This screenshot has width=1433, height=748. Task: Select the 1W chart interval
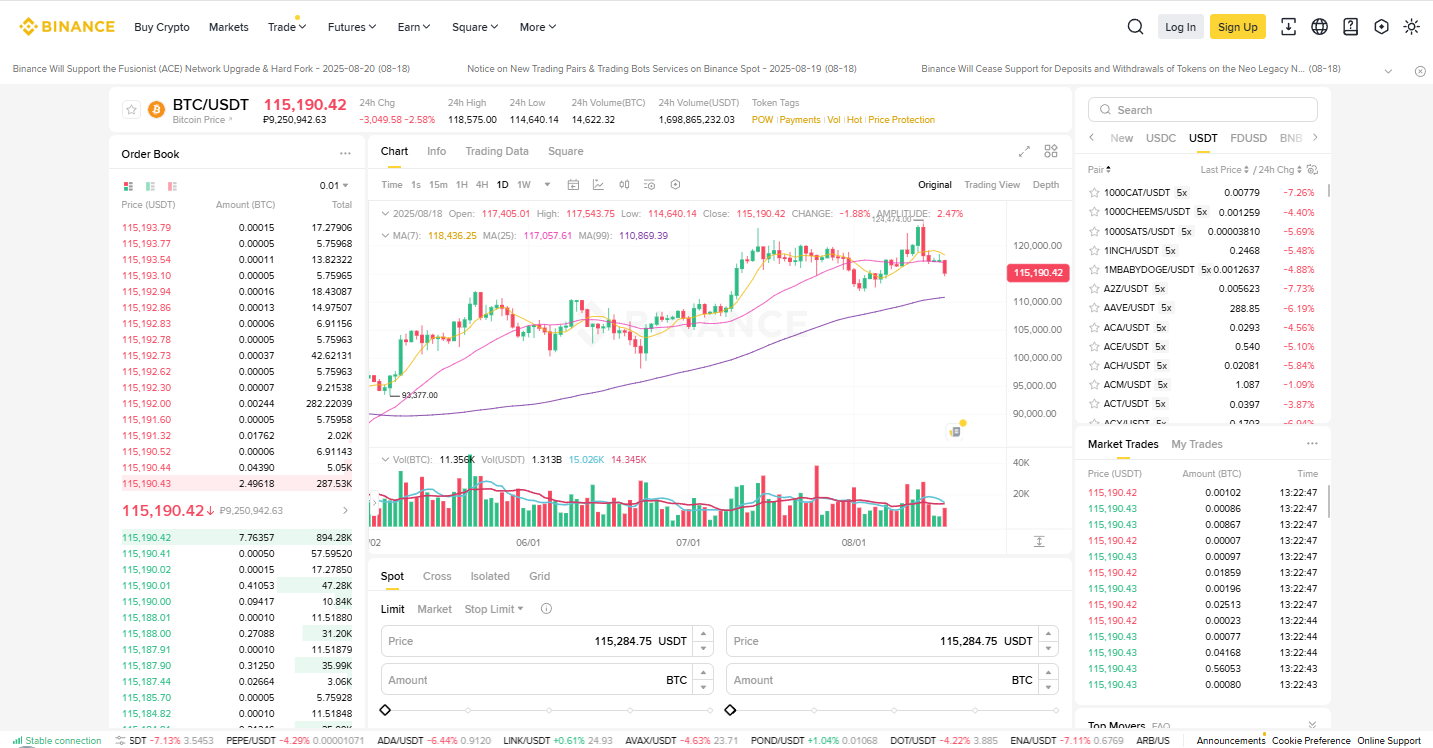click(x=524, y=185)
